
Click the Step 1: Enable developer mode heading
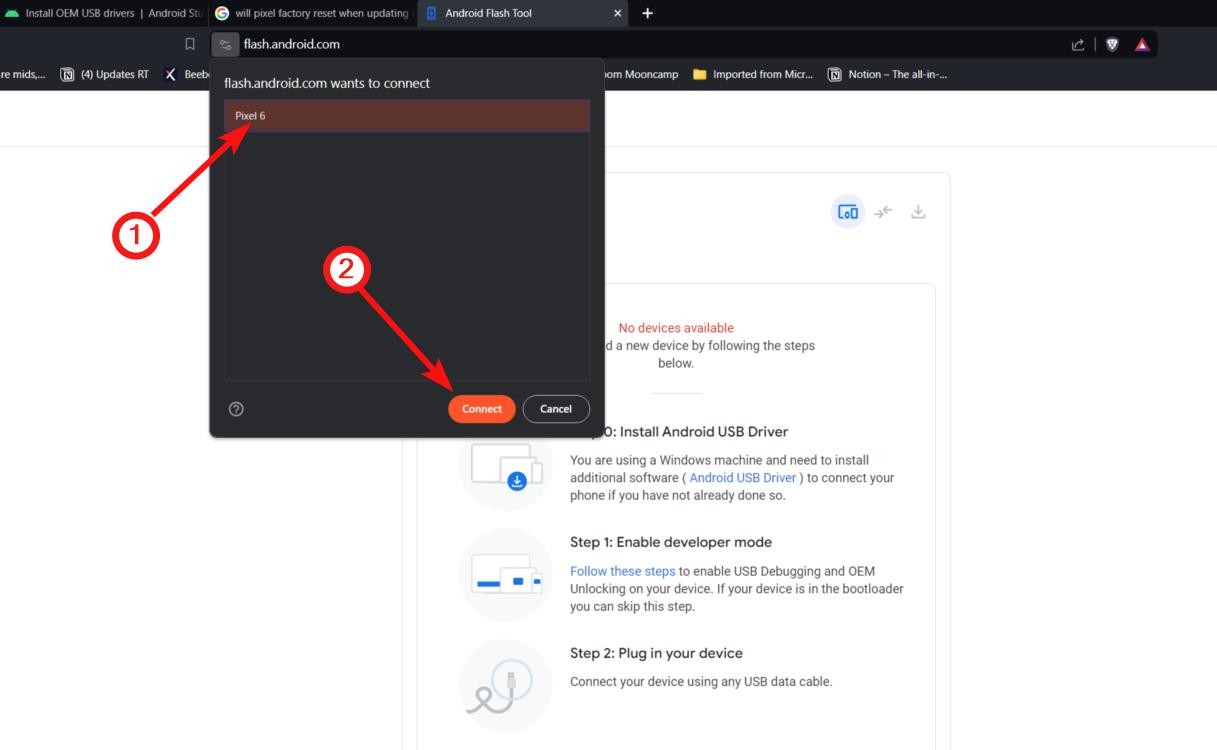pyautogui.click(x=671, y=542)
